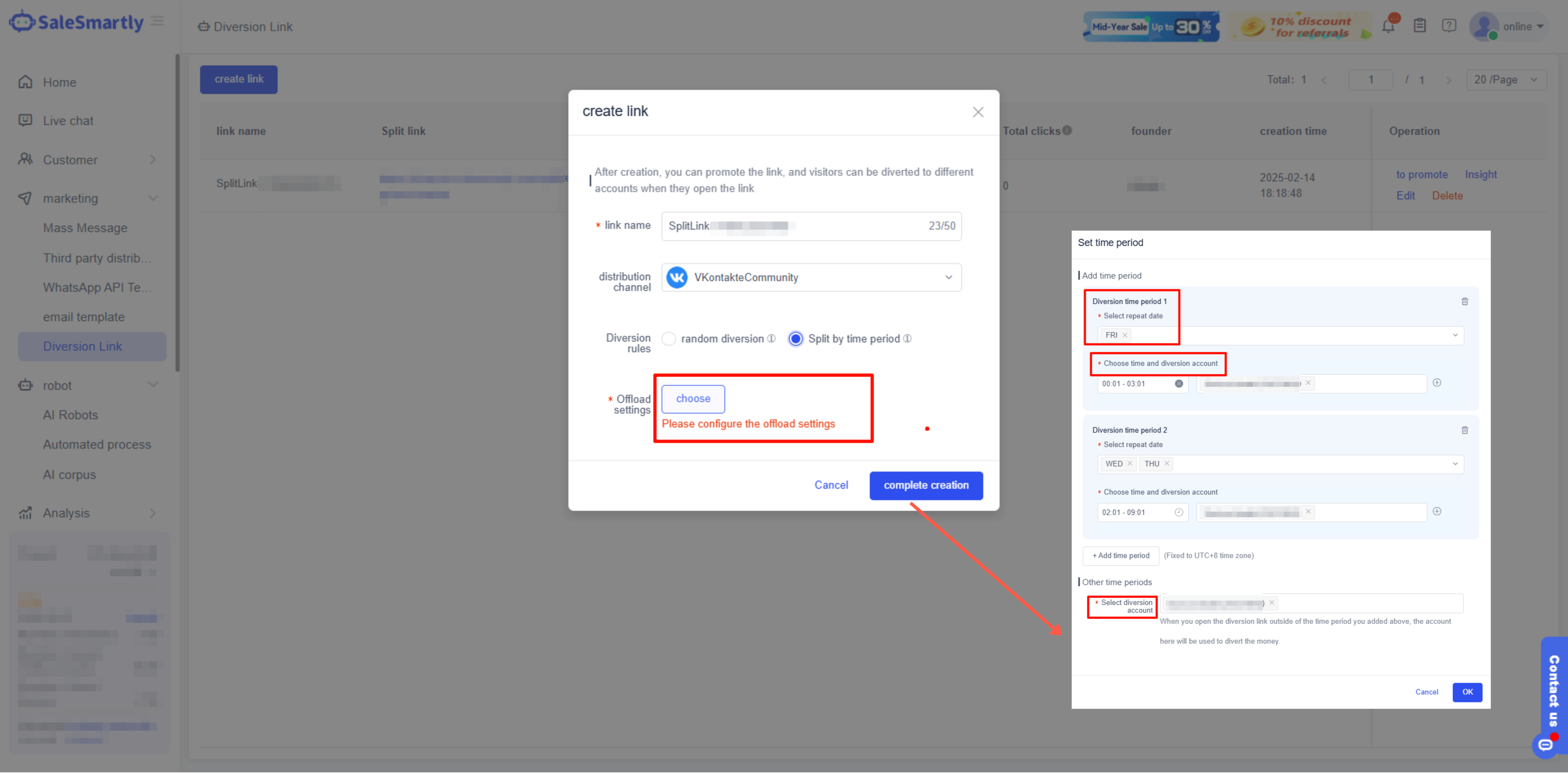The width and height of the screenshot is (1568, 774).
Task: Clear the 00:01 - 03:01 time range
Action: click(x=1179, y=384)
